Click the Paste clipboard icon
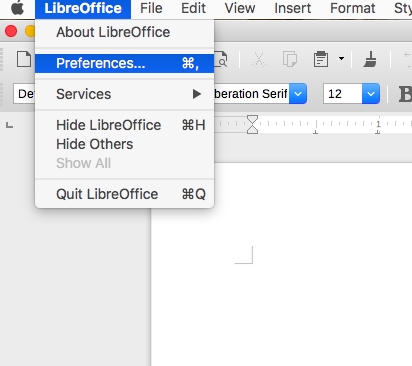Image resolution: width=412 pixels, height=366 pixels. 321,60
